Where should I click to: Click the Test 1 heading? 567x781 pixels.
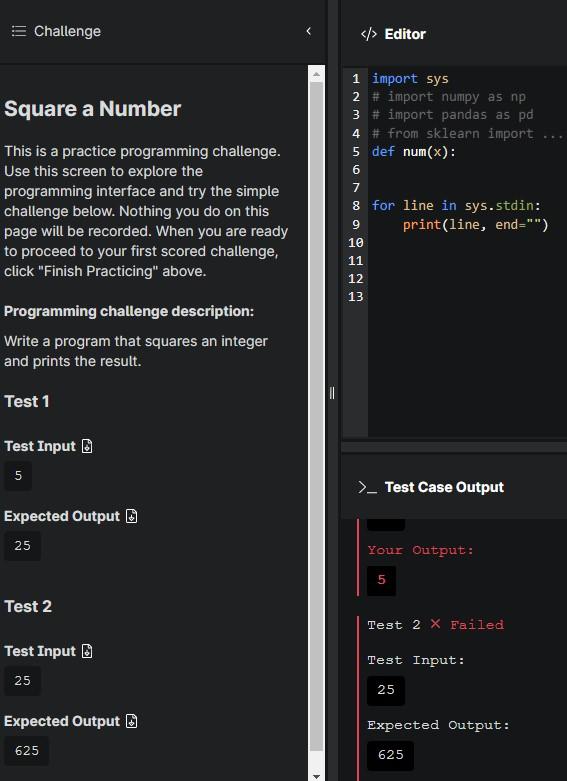[x=27, y=401]
